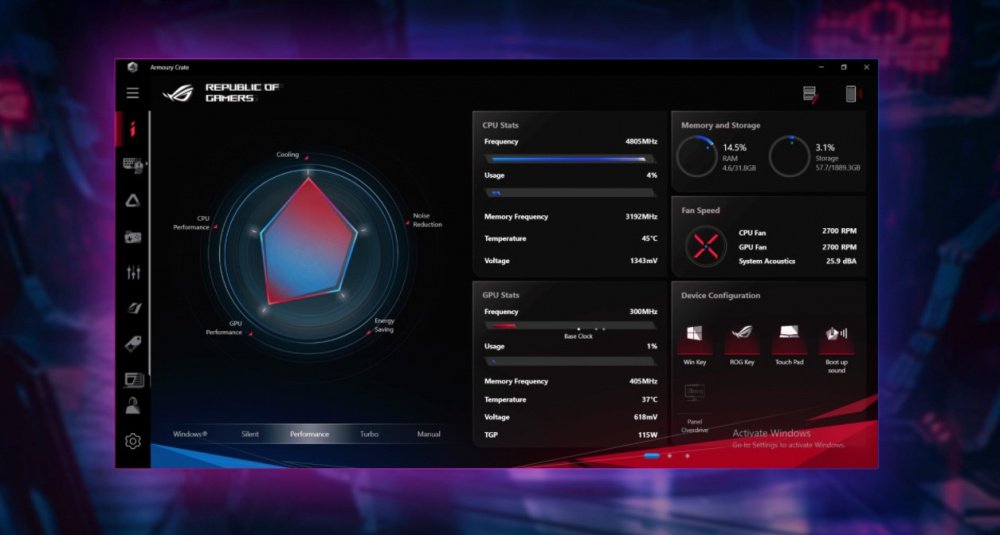Select the Performance operating mode
The width and height of the screenshot is (1000, 535).
pyautogui.click(x=309, y=434)
